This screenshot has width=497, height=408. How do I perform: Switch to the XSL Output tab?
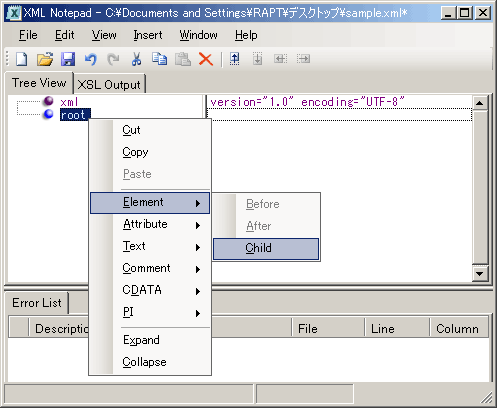click(x=109, y=85)
